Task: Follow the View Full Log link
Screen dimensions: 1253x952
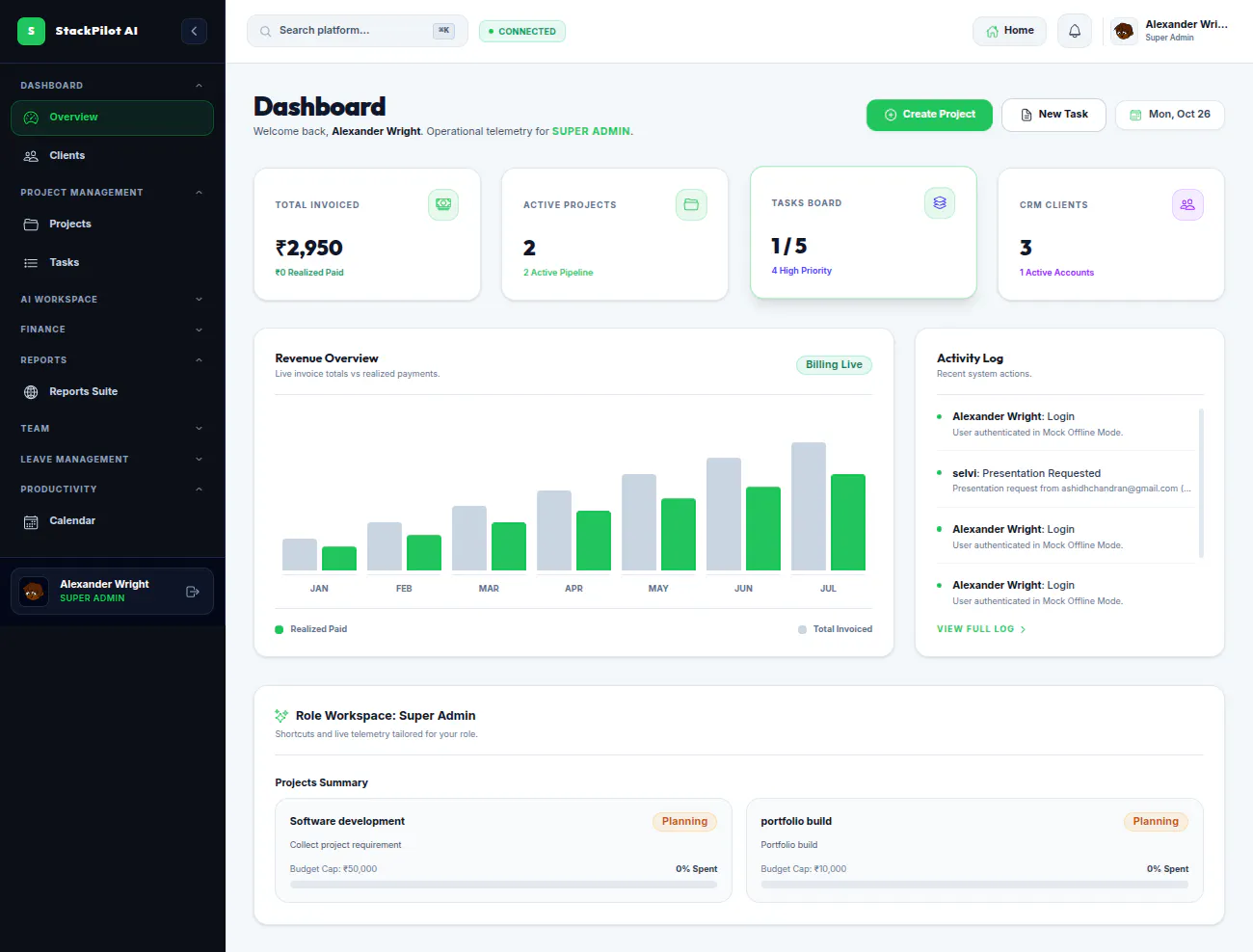Action: click(x=981, y=629)
